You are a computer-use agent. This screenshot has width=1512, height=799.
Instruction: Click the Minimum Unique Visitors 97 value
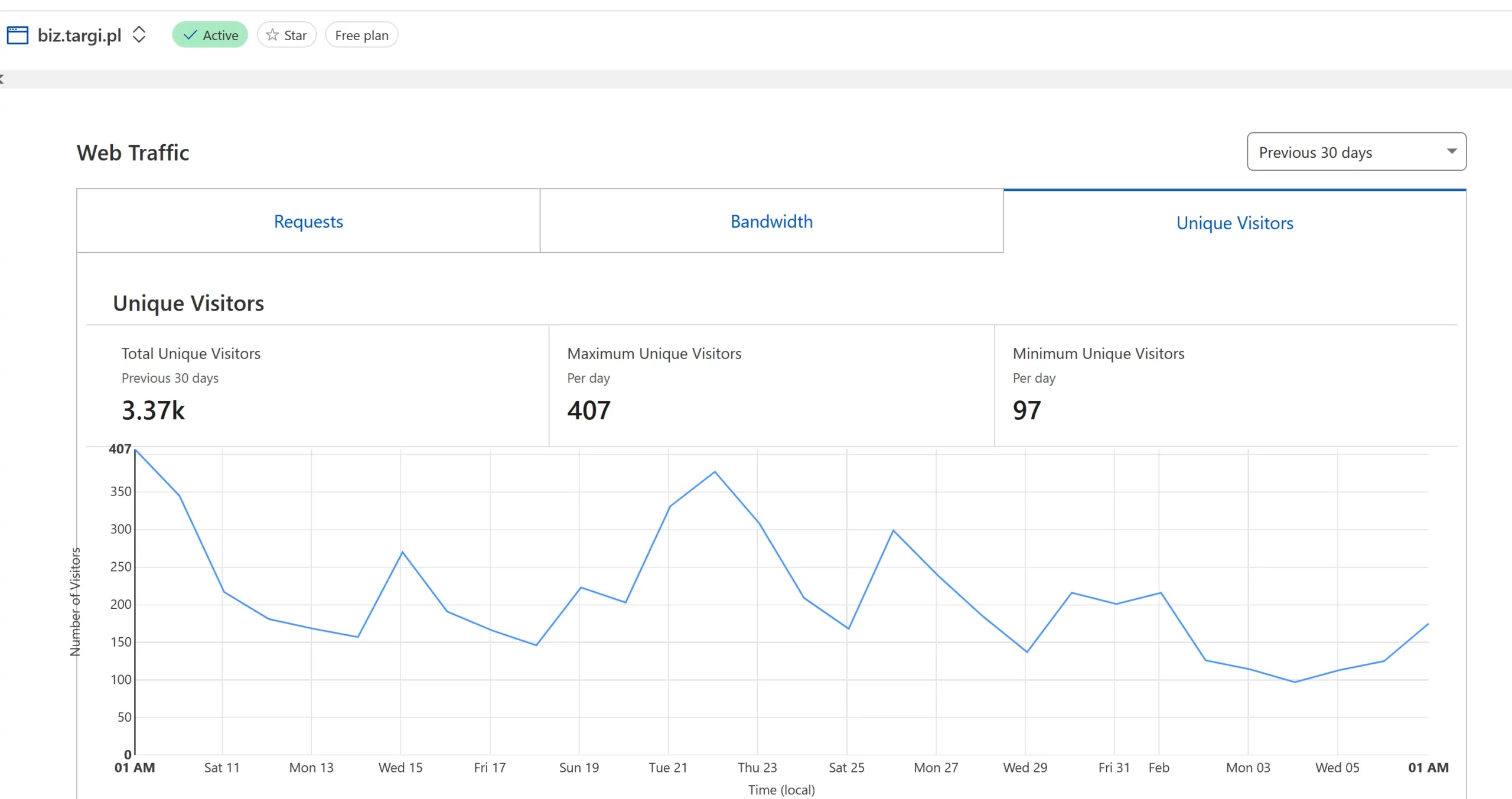tap(1027, 410)
